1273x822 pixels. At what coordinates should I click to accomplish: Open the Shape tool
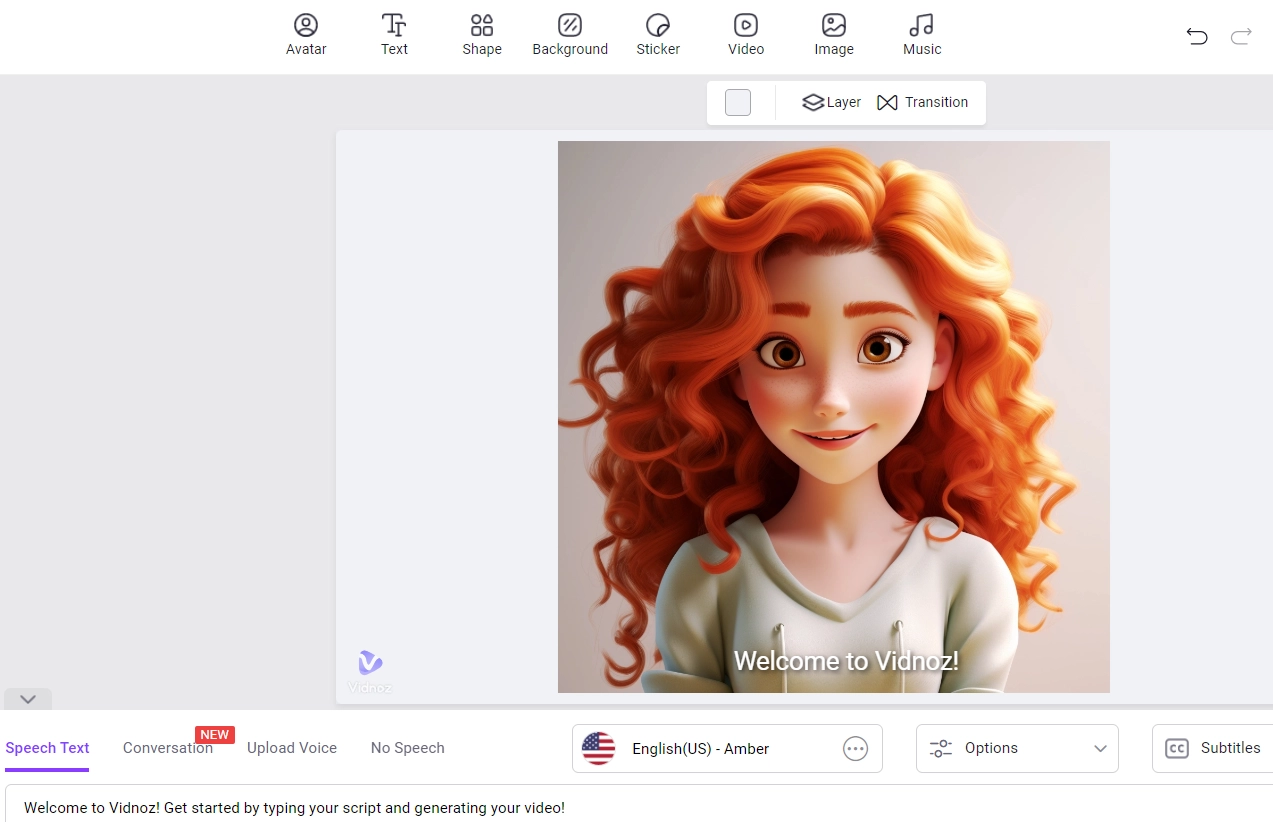(482, 35)
